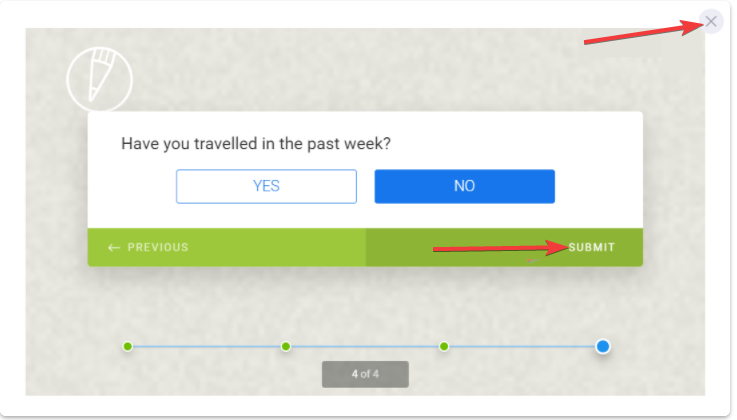
Task: Go back with the PREVIOUS button
Action: [x=157, y=247]
